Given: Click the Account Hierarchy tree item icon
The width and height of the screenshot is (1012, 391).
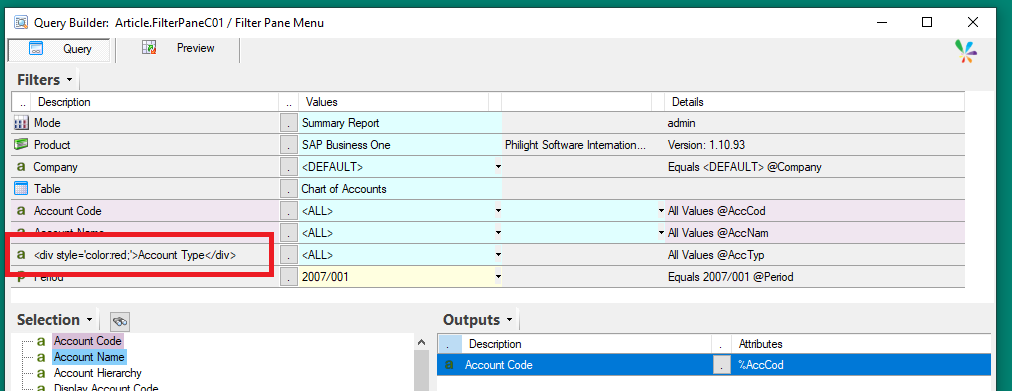Looking at the screenshot, I should click(41, 374).
